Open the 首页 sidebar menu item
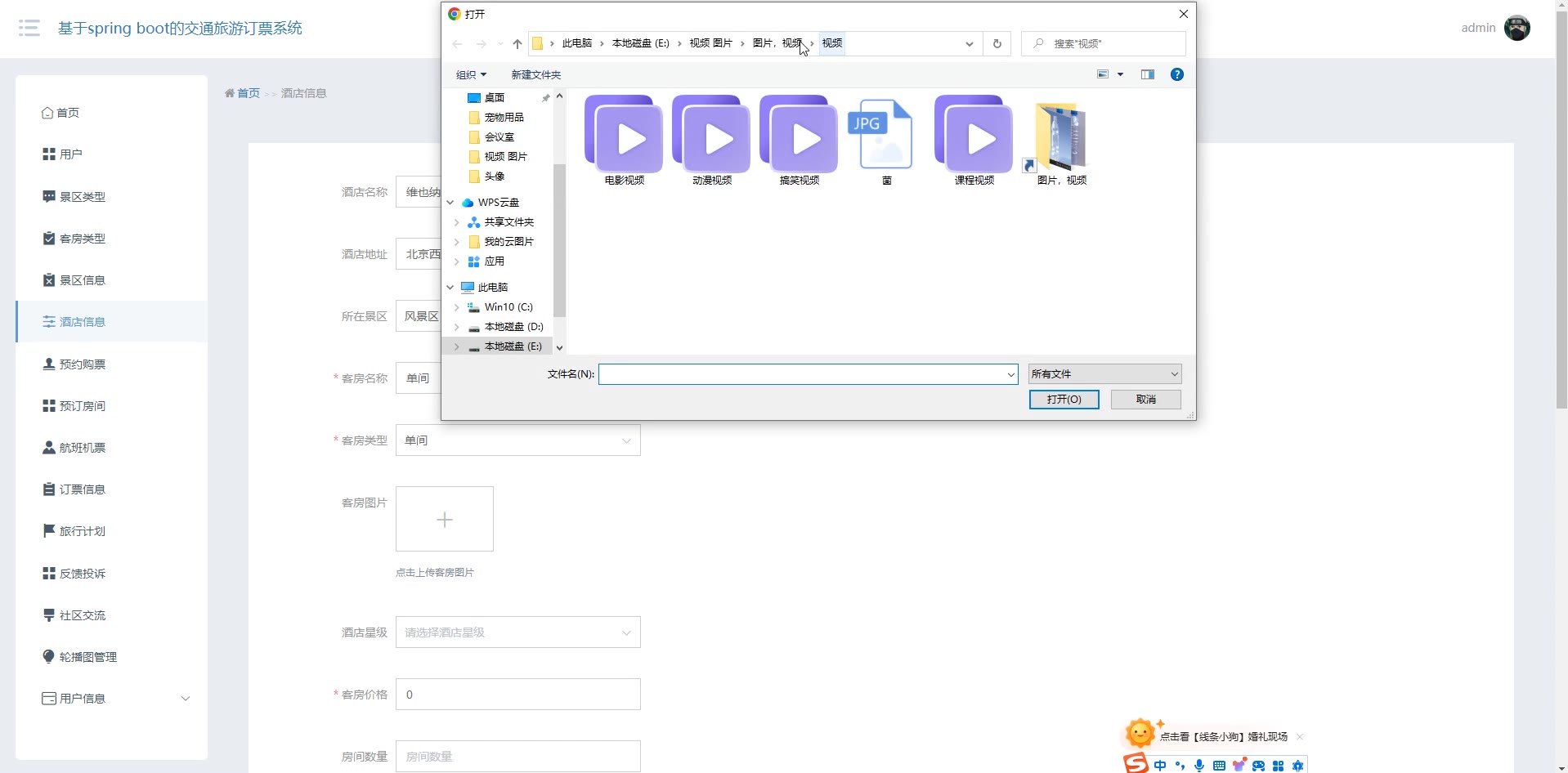1568x773 pixels. (x=111, y=113)
